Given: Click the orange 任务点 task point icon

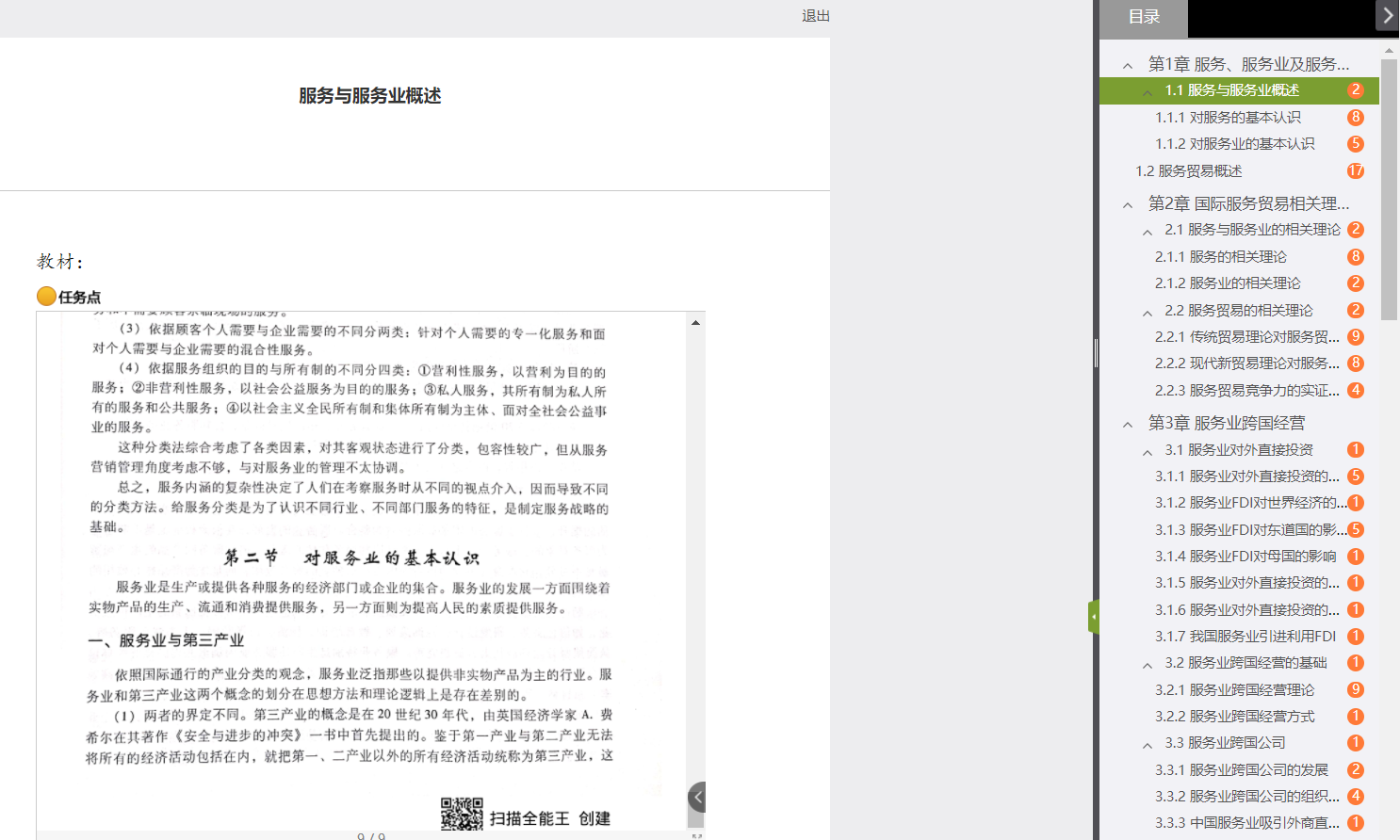Looking at the screenshot, I should click(x=46, y=297).
